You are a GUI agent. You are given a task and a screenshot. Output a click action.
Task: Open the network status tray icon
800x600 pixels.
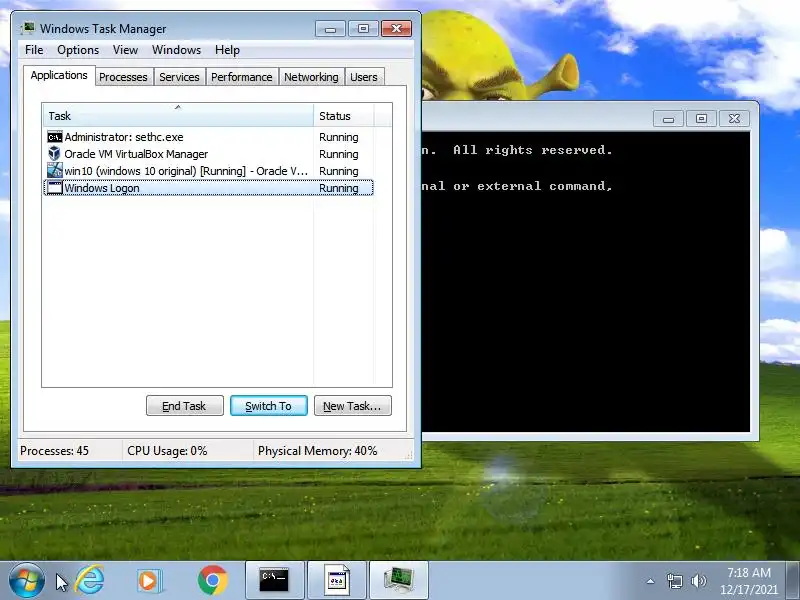[674, 581]
